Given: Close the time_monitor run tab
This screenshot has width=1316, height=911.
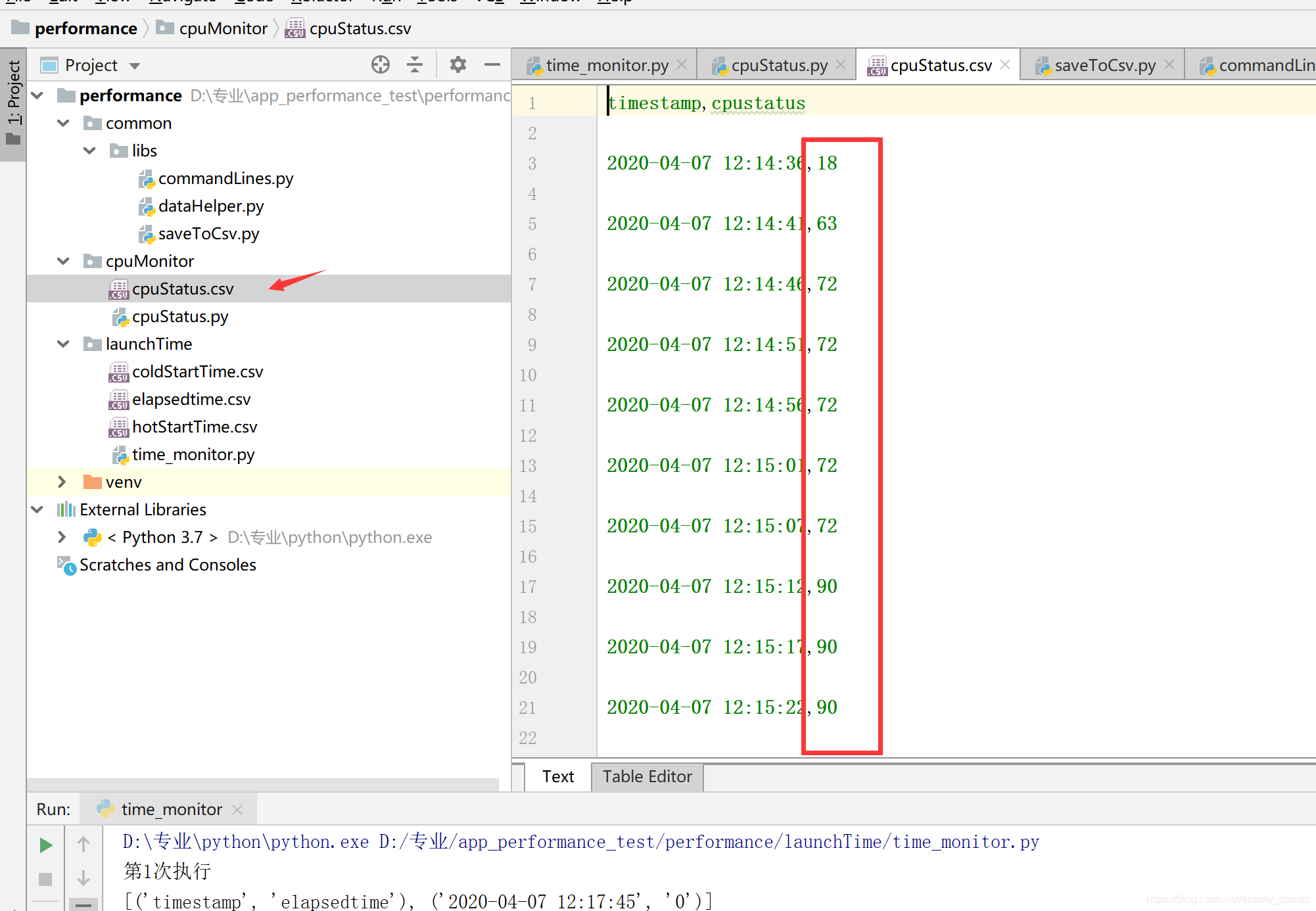Looking at the screenshot, I should [x=237, y=810].
